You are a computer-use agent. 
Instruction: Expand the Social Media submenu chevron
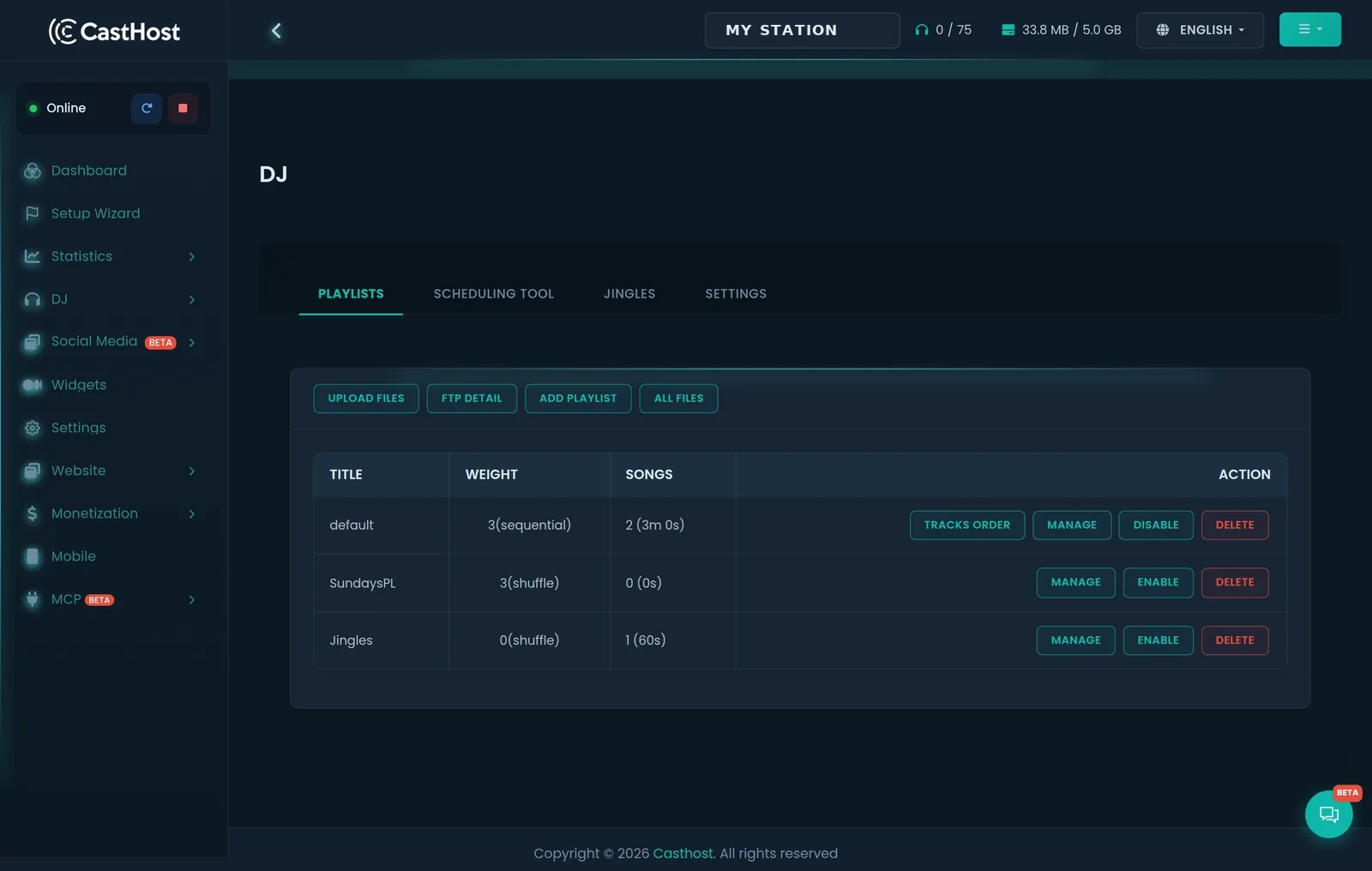(x=192, y=342)
